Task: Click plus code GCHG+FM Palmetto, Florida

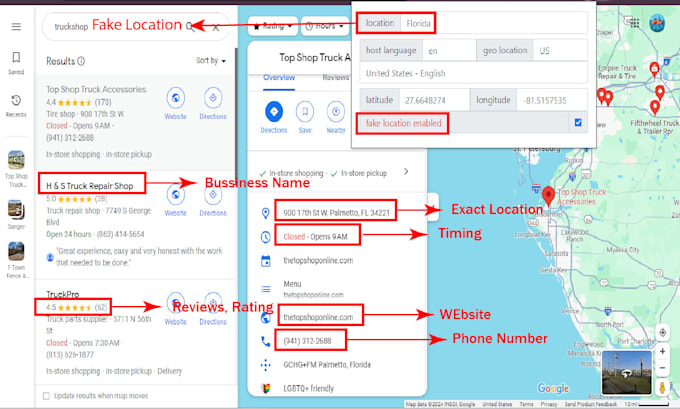Action: [x=327, y=365]
